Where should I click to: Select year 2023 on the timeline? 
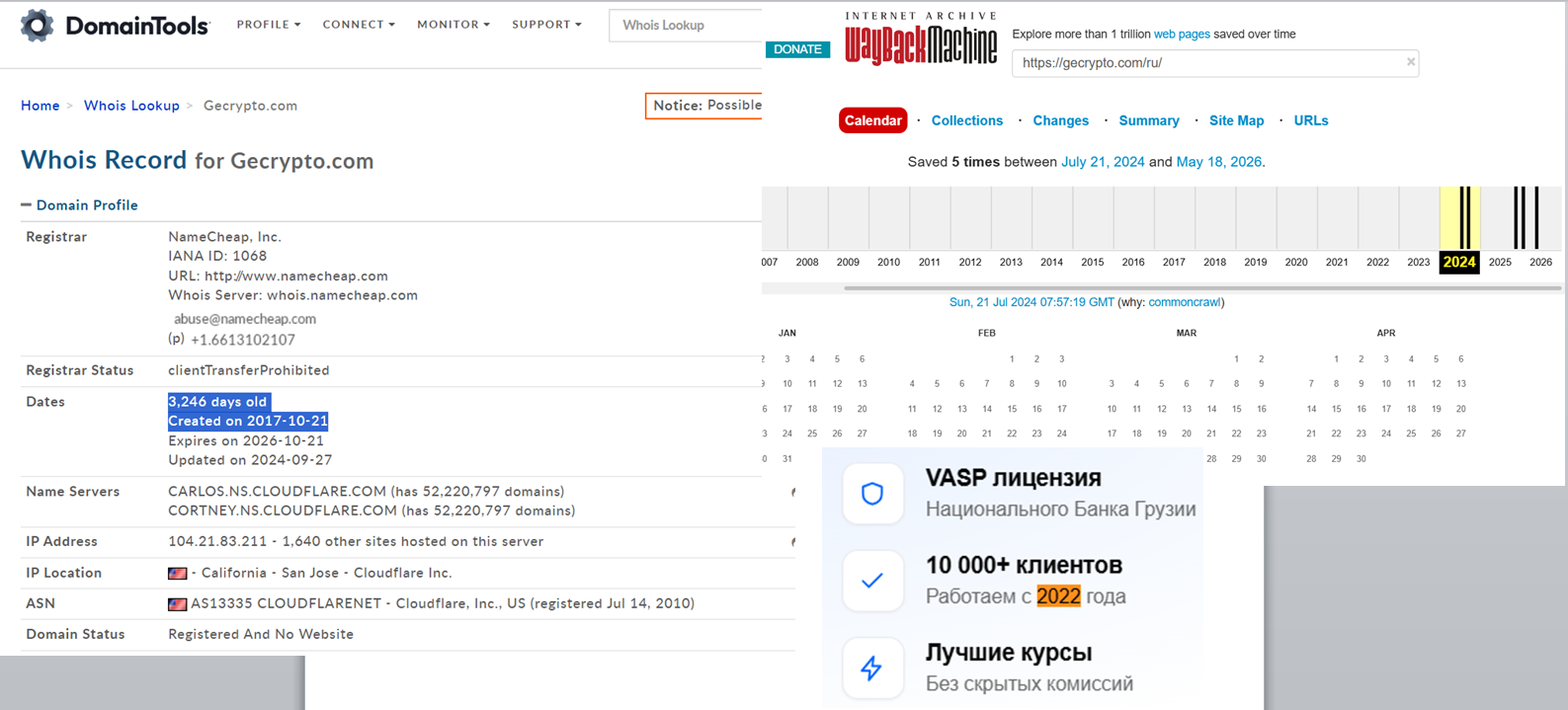pyautogui.click(x=1418, y=263)
